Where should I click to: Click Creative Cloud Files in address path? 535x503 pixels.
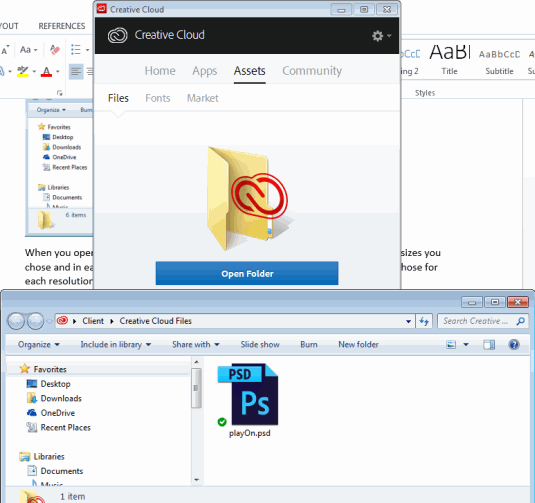point(156,321)
